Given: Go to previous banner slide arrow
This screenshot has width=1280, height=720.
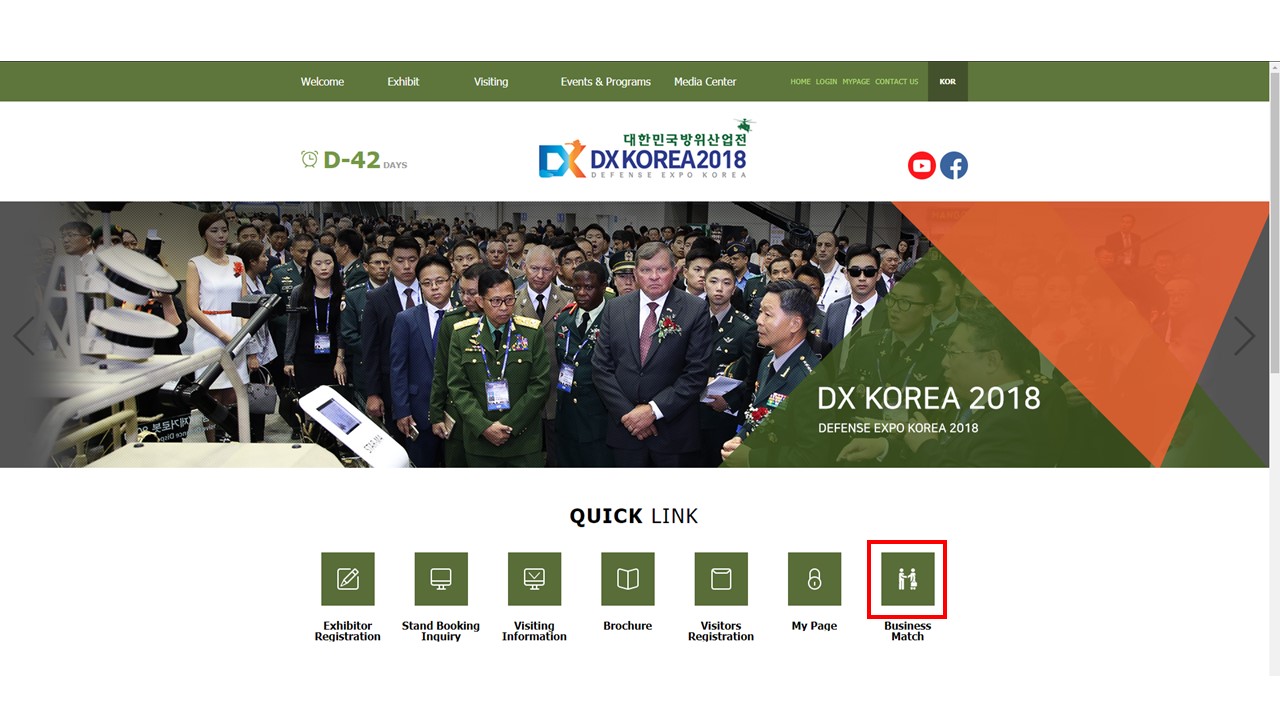Looking at the screenshot, I should point(24,336).
